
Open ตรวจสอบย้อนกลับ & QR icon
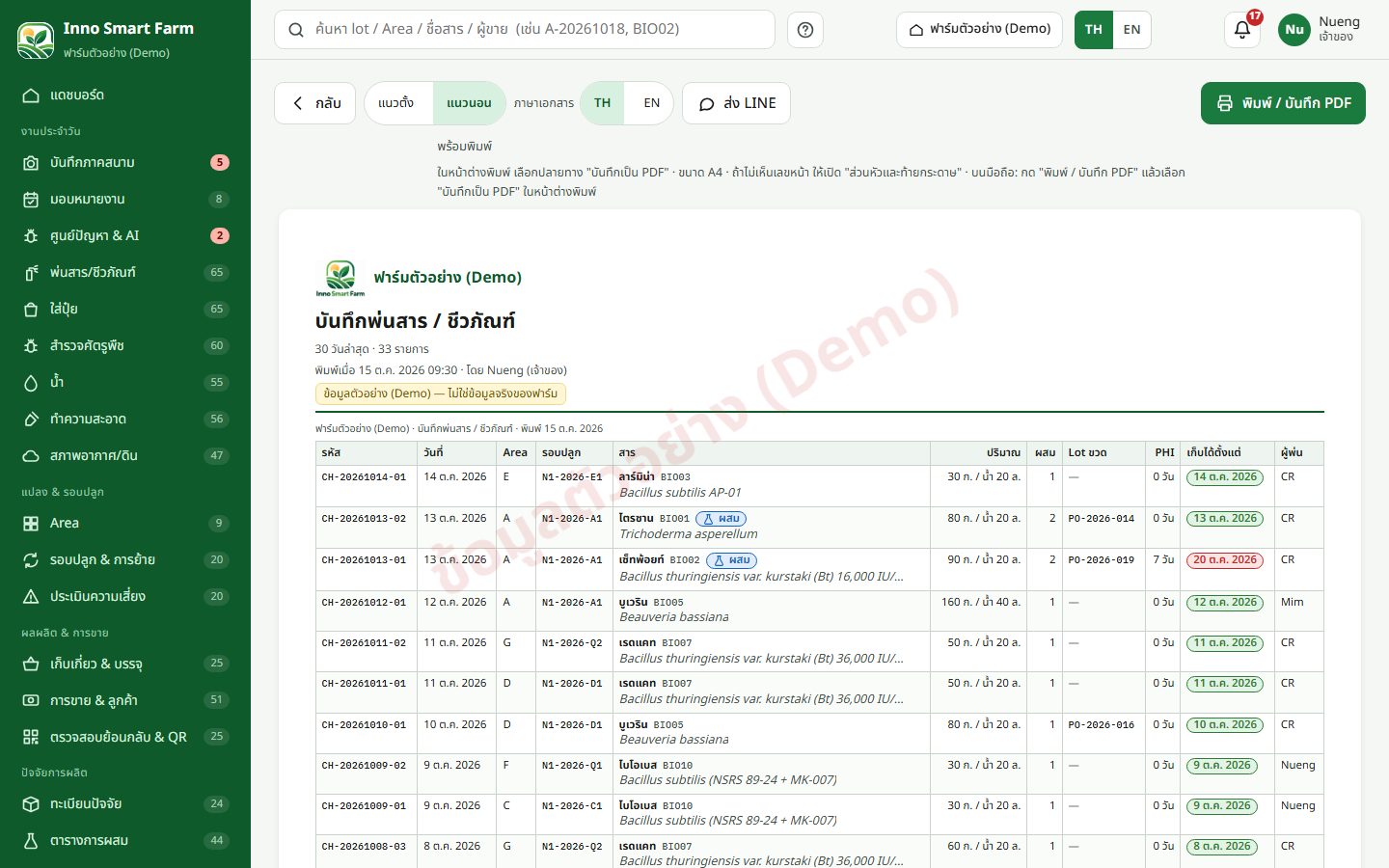click(x=31, y=738)
